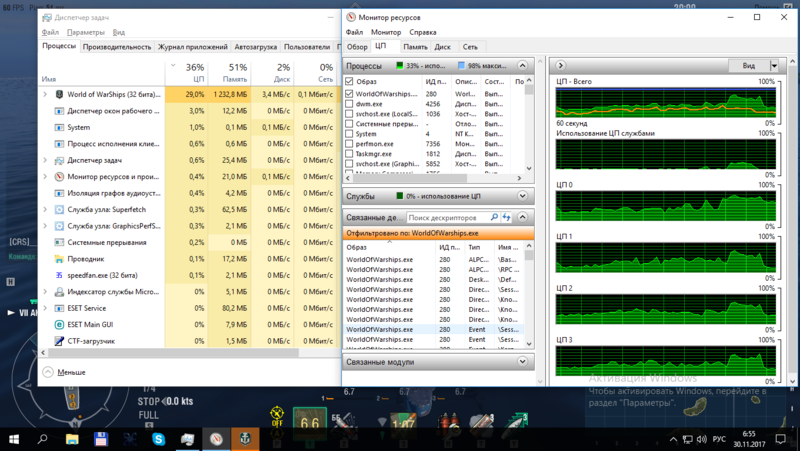The height and width of the screenshot is (451, 800).
Task: Click the Диспетчер задач process icon
Action: 59,160
